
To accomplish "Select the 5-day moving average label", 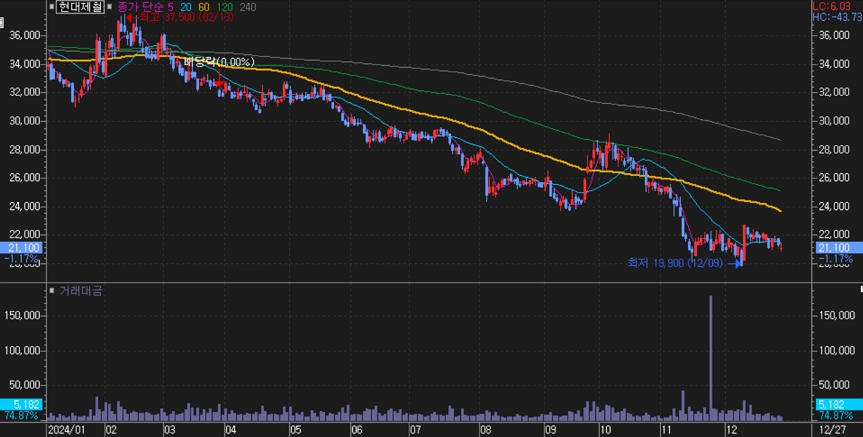I will pyautogui.click(x=171, y=7).
